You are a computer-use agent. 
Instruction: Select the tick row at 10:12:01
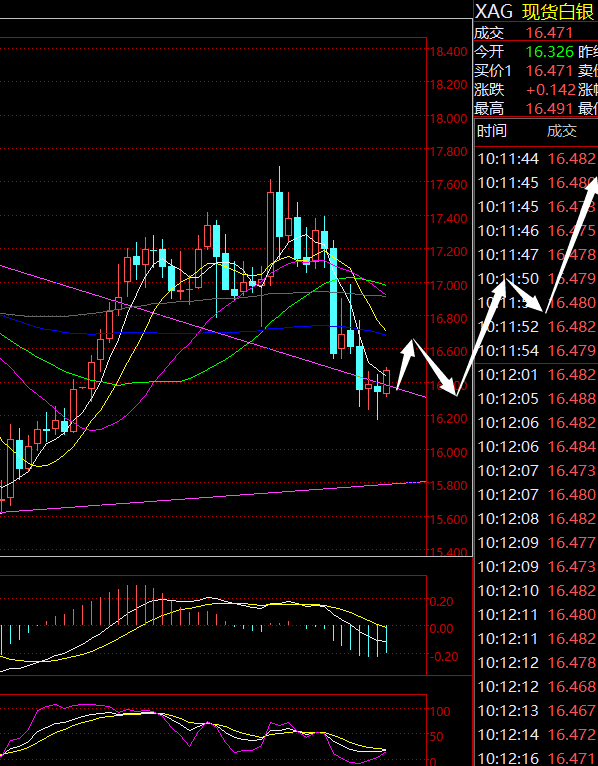(536, 374)
